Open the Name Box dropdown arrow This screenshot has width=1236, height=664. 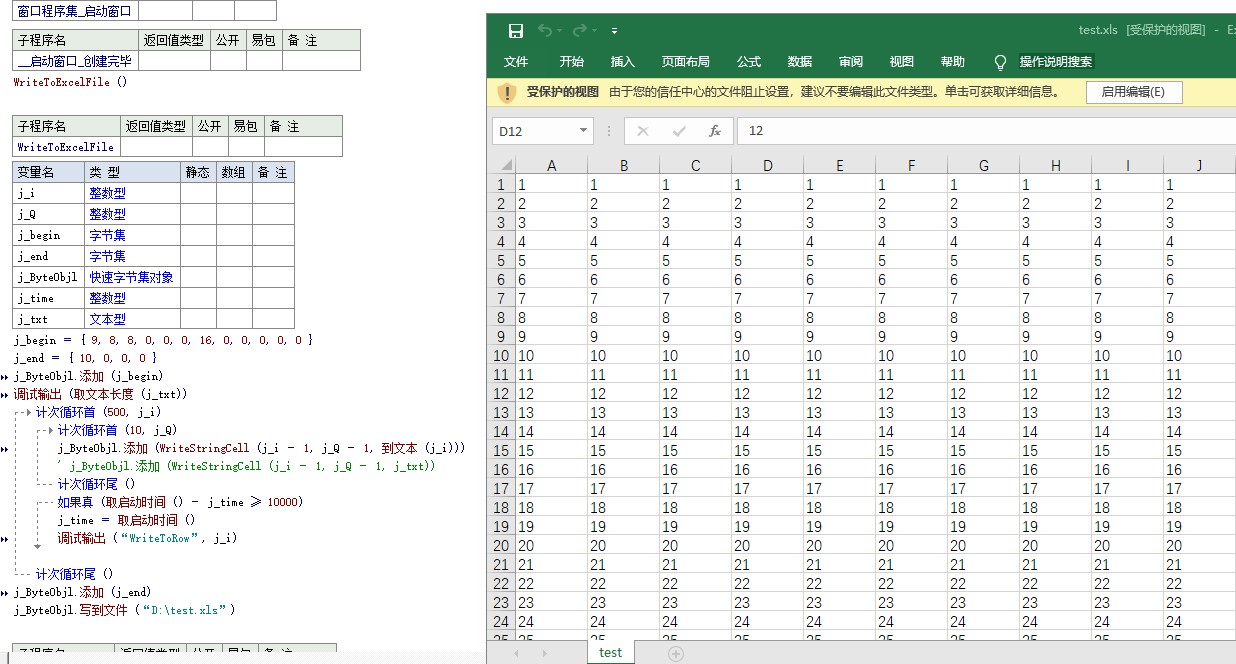point(584,131)
